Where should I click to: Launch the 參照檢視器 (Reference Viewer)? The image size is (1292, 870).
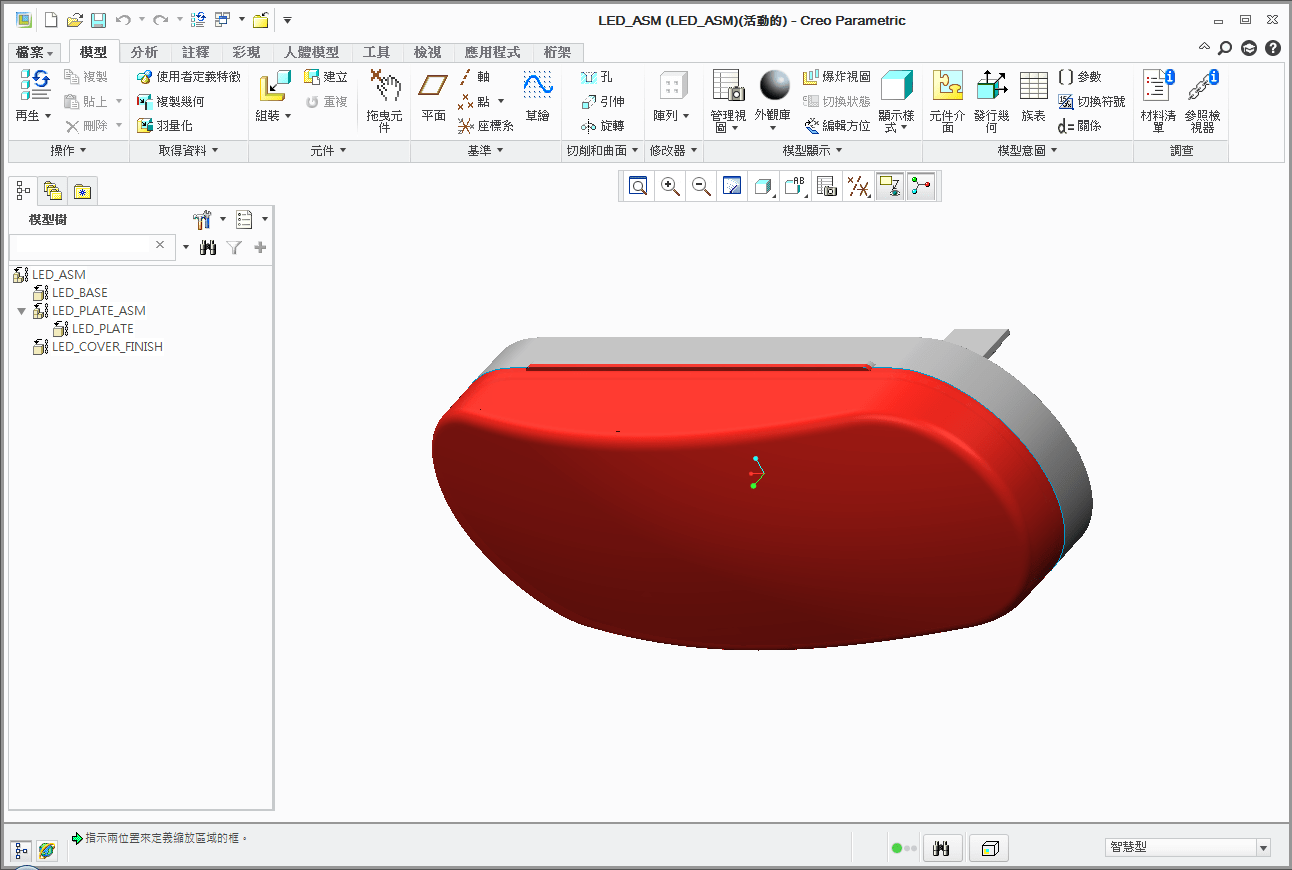coord(1202,99)
